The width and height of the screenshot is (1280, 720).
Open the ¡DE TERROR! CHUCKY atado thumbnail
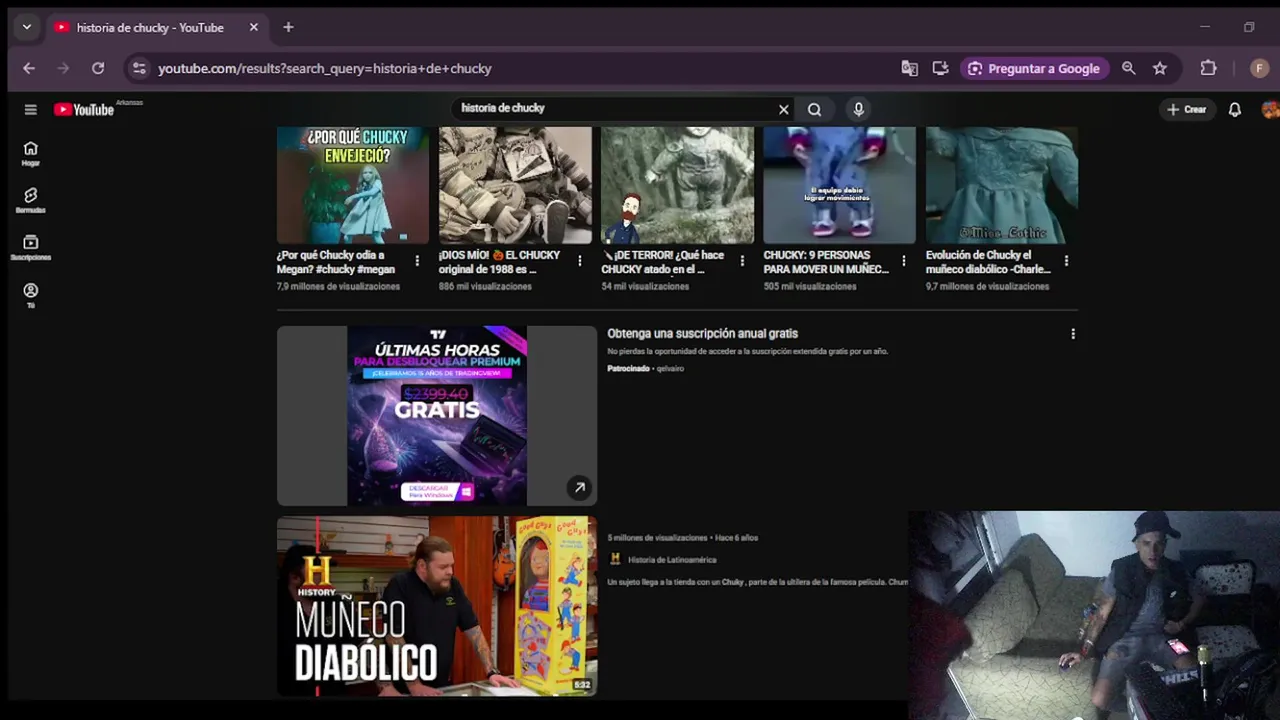click(677, 185)
